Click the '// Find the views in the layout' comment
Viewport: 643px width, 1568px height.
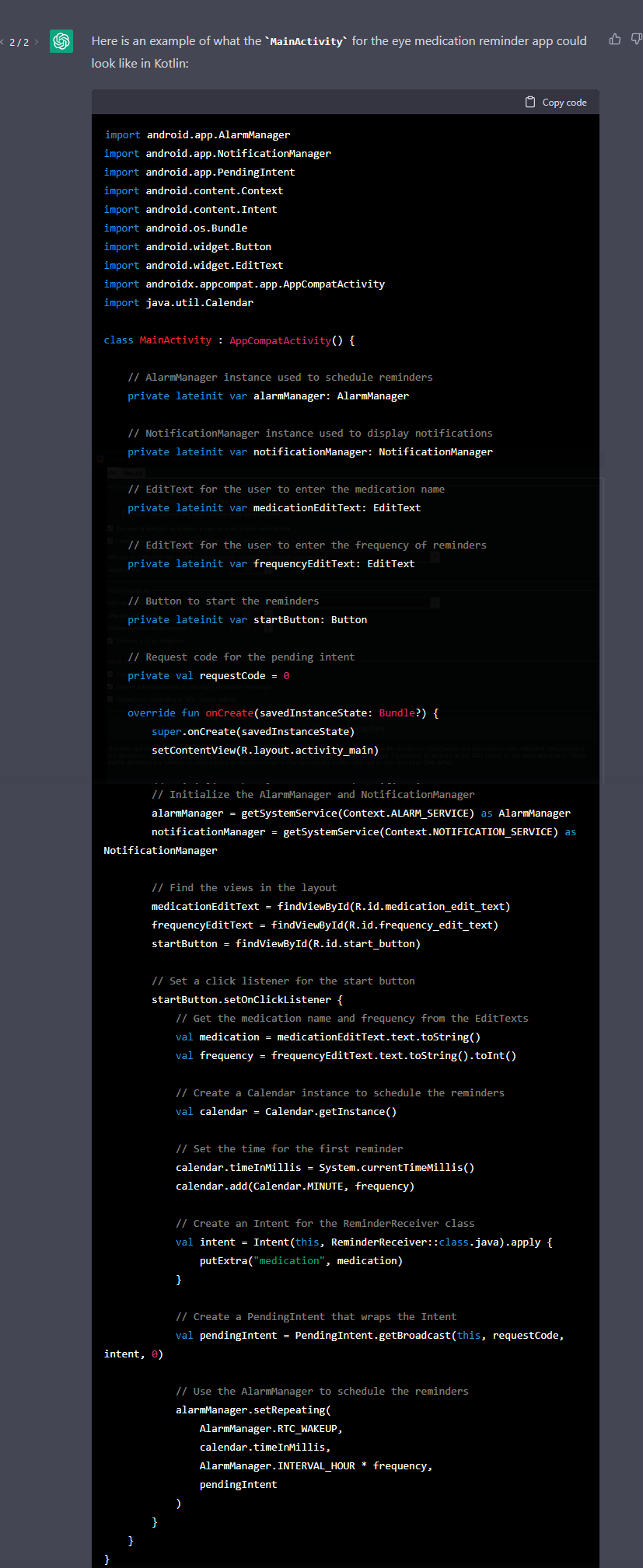pyautogui.click(x=244, y=887)
